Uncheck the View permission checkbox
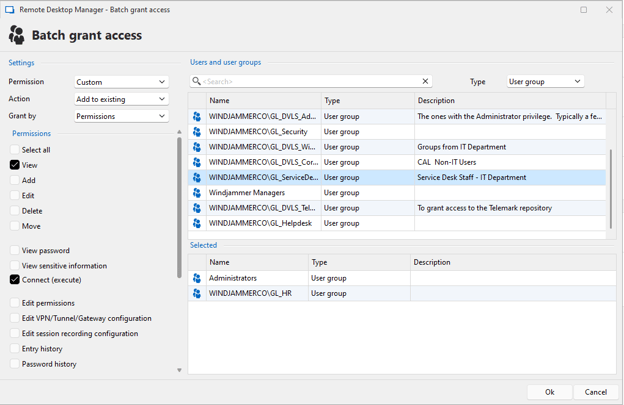The width and height of the screenshot is (624, 405). click(15, 165)
